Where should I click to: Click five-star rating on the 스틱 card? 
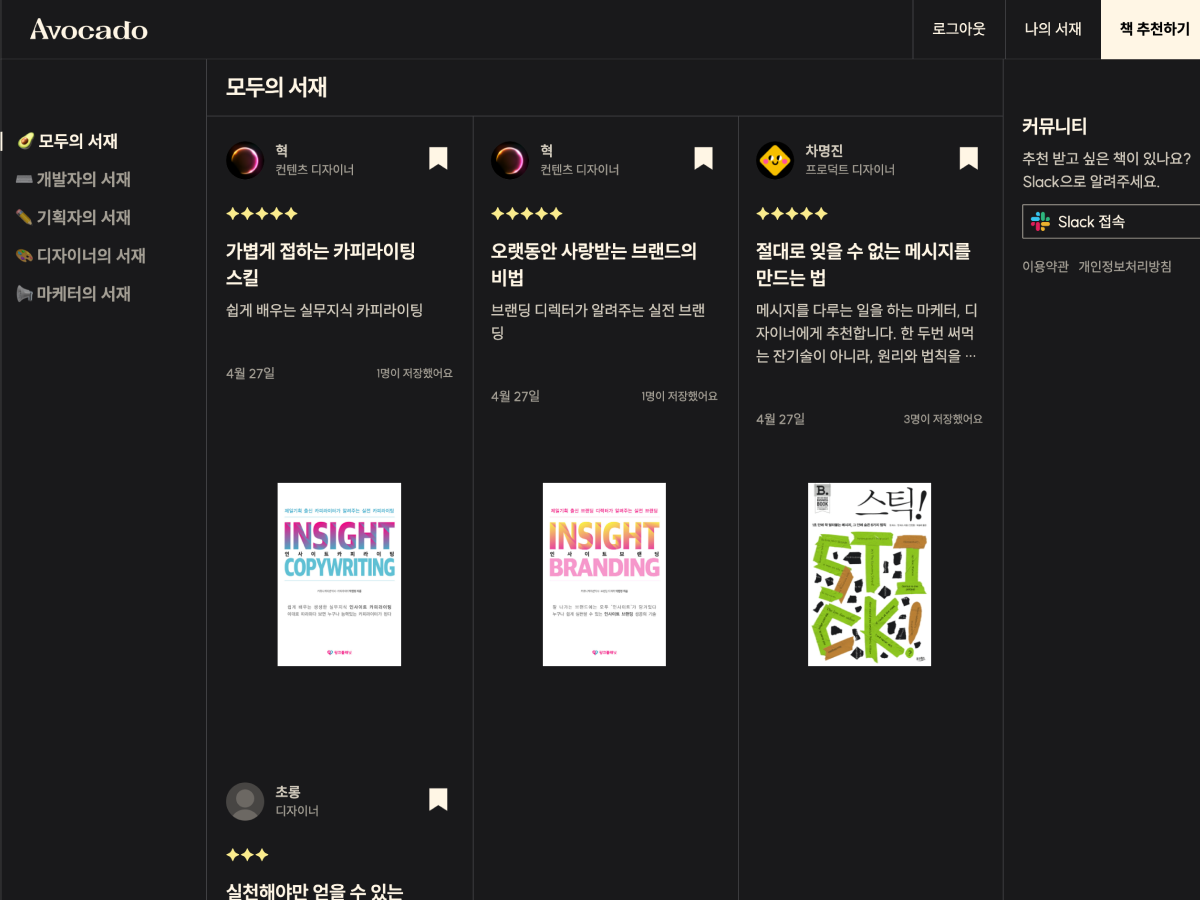coord(792,213)
